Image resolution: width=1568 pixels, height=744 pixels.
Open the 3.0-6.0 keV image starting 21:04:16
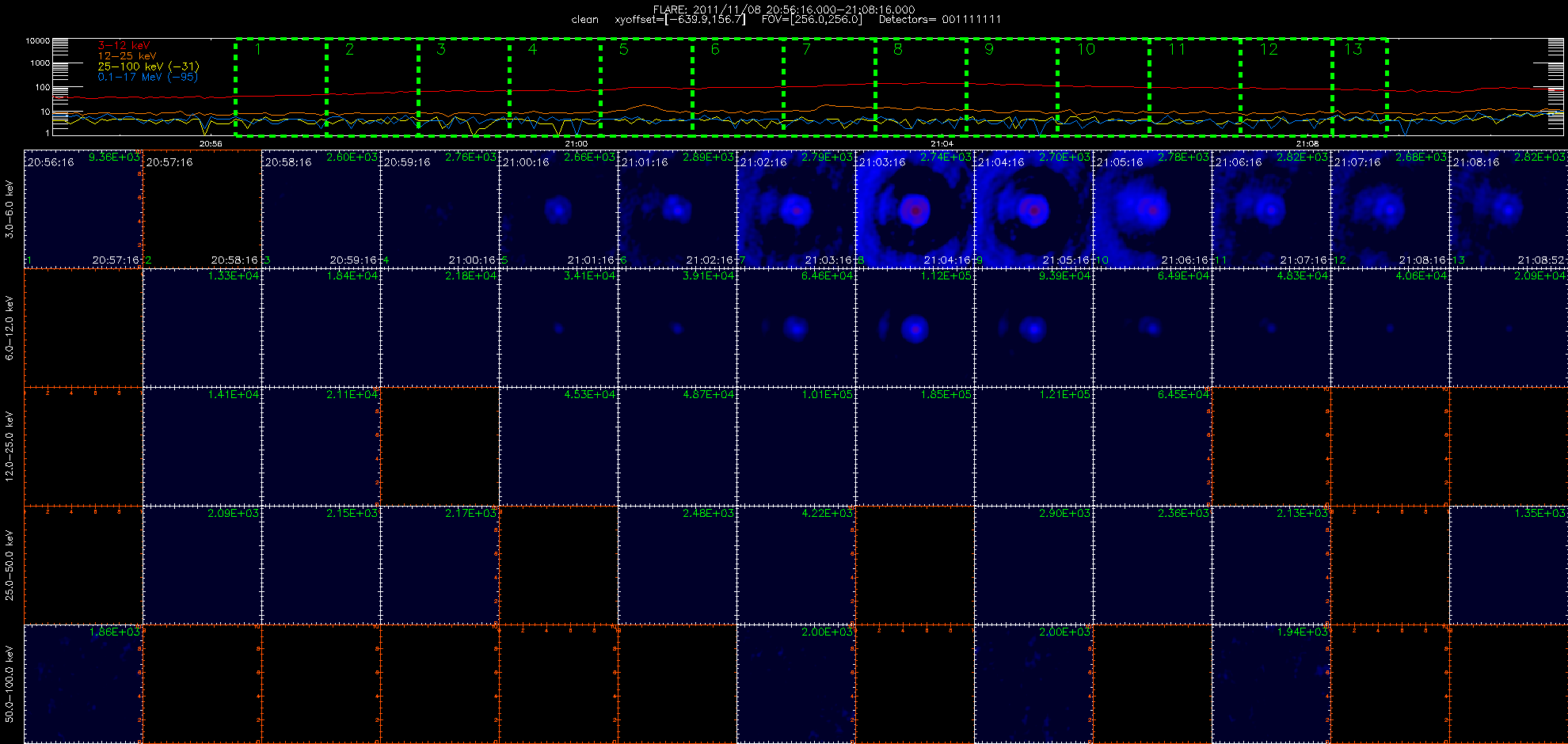tap(1033, 209)
